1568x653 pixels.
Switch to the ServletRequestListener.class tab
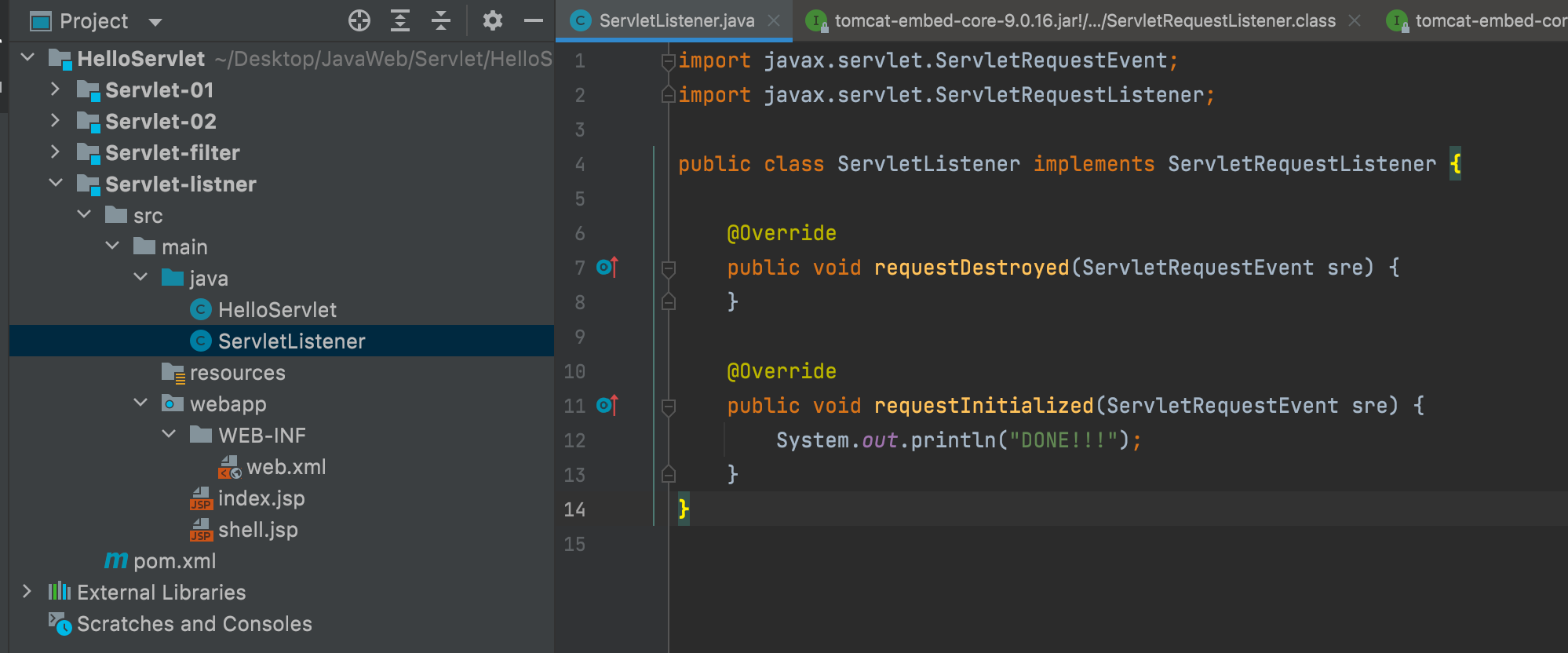1084,21
